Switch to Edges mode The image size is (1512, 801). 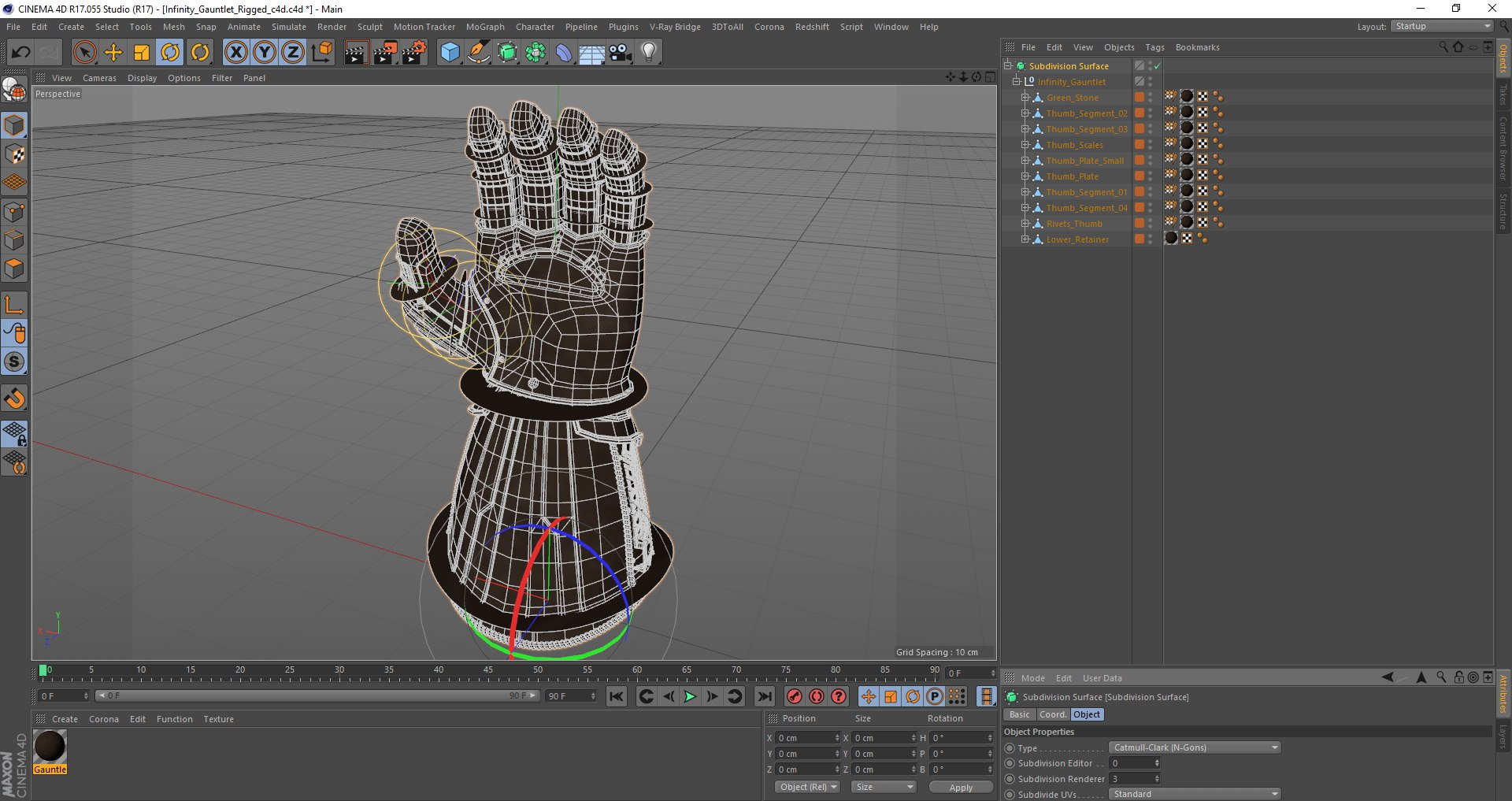(14, 240)
